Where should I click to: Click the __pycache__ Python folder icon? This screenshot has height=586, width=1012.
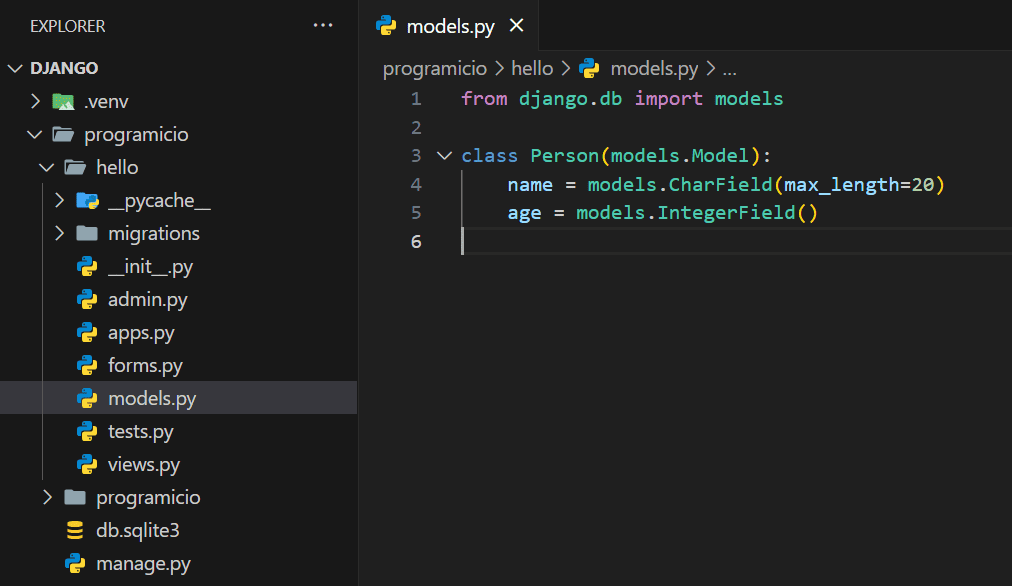87,201
